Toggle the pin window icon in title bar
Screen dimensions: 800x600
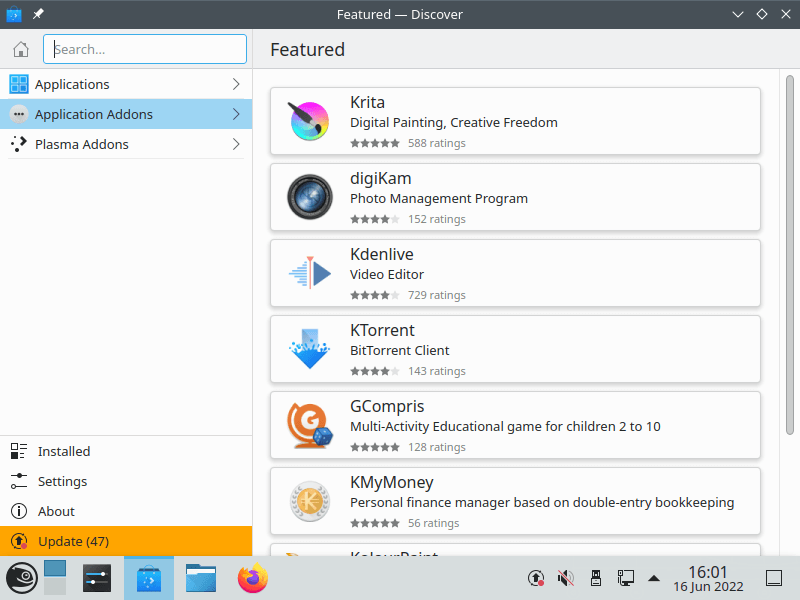pos(38,14)
